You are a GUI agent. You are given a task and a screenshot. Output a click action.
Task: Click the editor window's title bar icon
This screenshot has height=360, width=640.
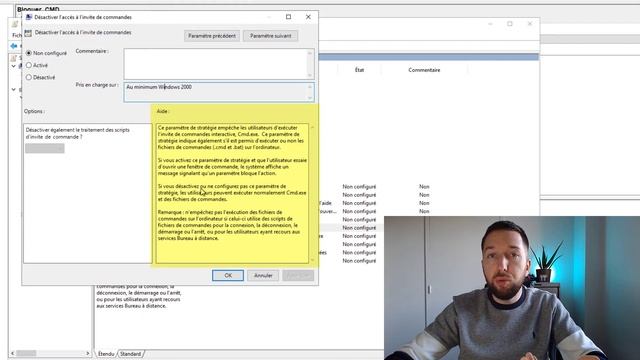[15, 24]
